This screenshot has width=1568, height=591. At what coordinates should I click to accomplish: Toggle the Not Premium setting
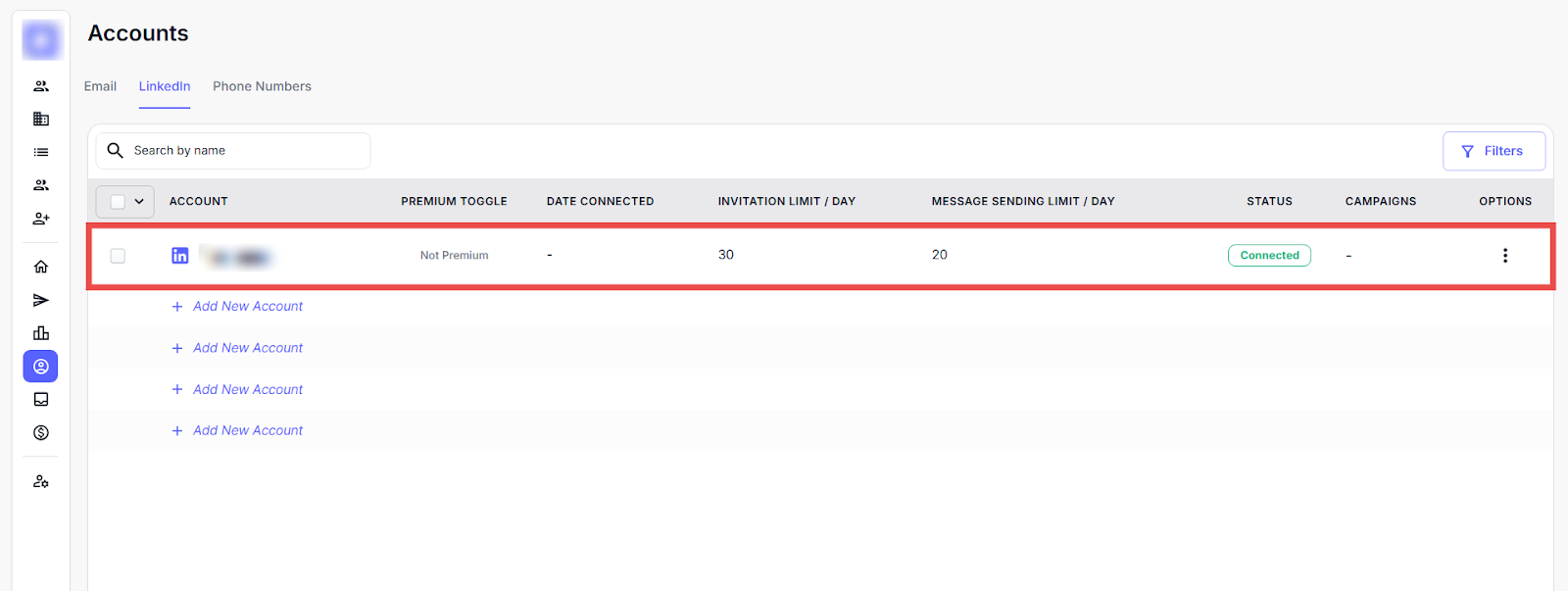(x=454, y=256)
